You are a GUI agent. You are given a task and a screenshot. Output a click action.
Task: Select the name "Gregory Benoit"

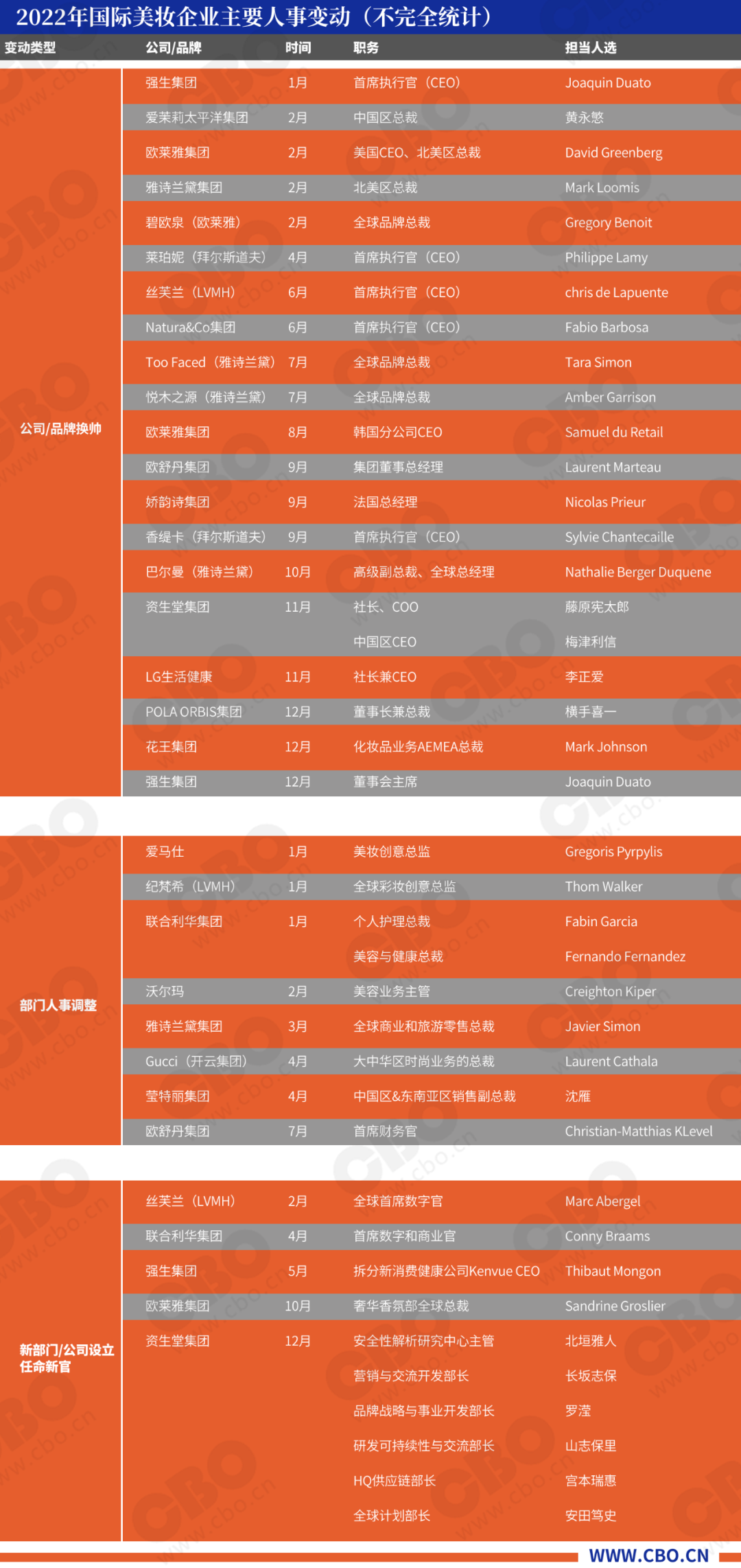coord(609,222)
